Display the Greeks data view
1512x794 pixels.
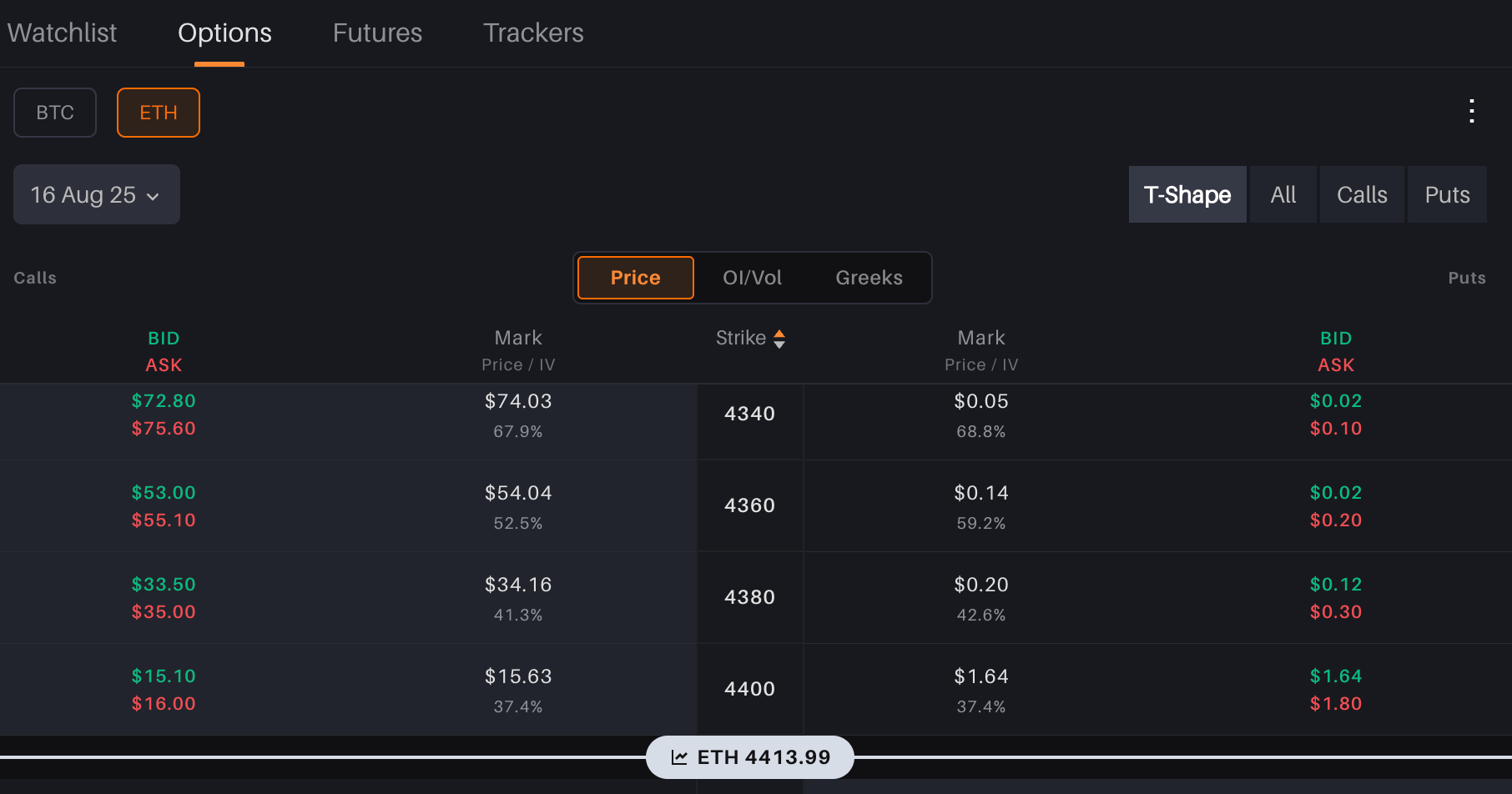[x=869, y=278]
